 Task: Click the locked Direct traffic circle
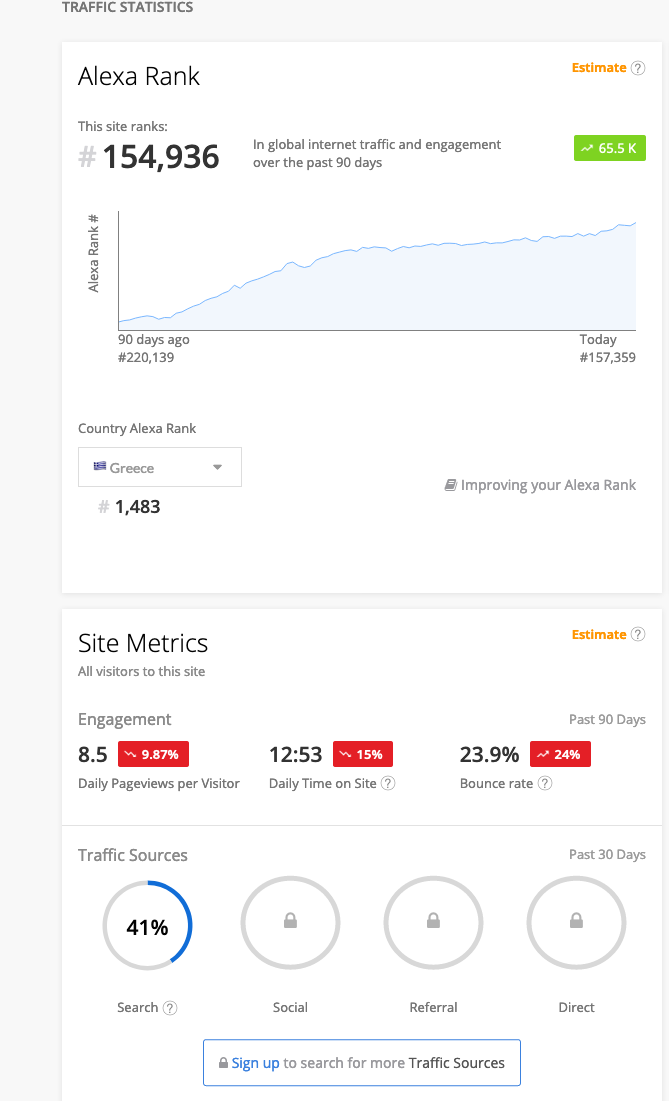576,923
